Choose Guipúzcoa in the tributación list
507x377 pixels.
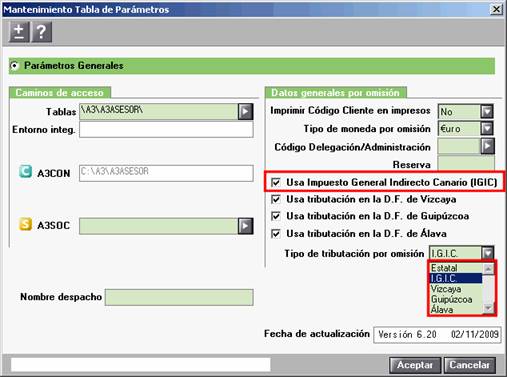click(456, 299)
